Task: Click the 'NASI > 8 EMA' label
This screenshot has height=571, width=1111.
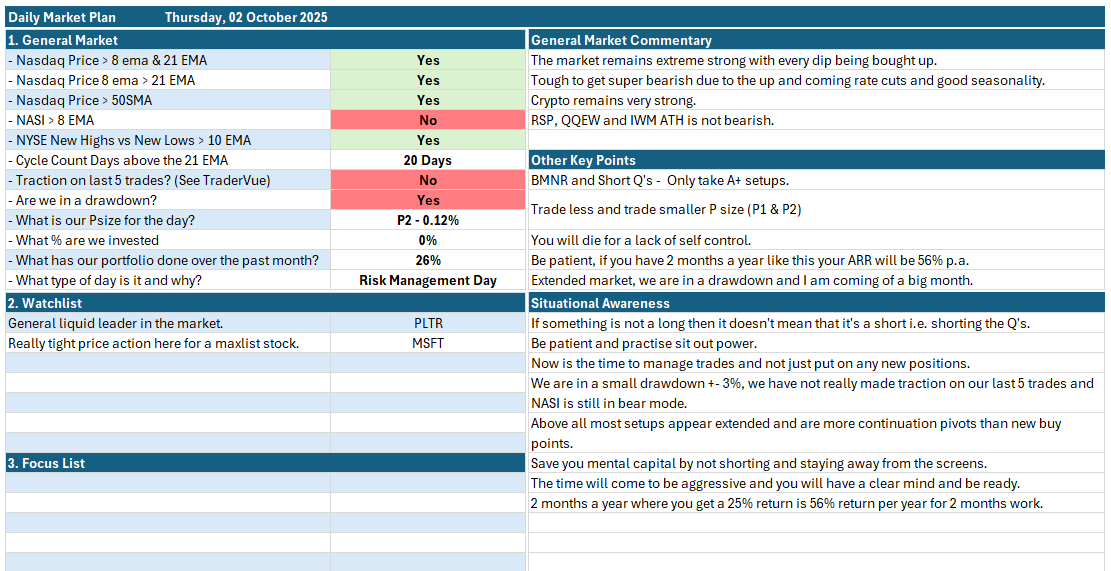Action: [168, 120]
